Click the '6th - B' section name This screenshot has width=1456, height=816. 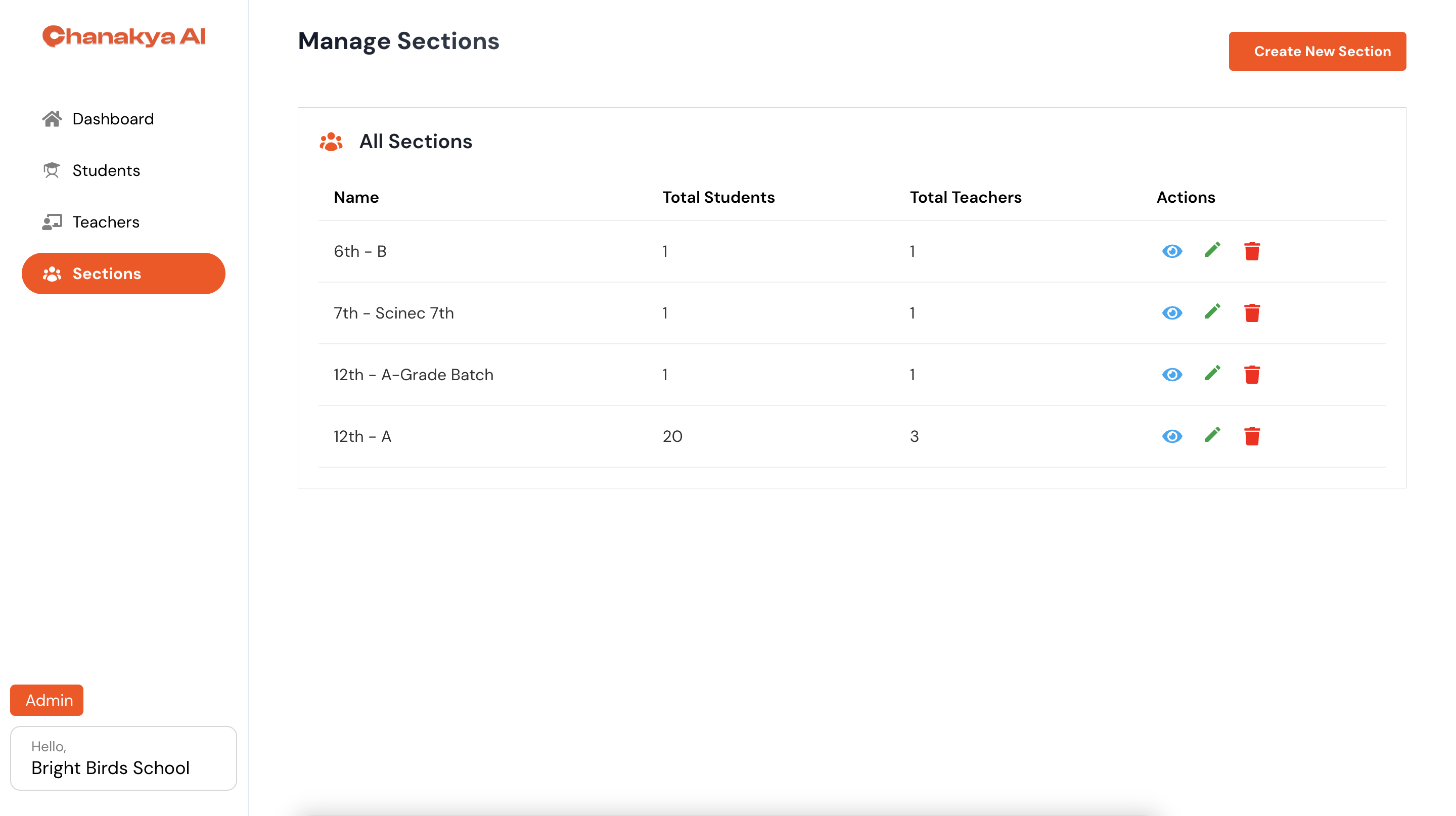tap(360, 251)
